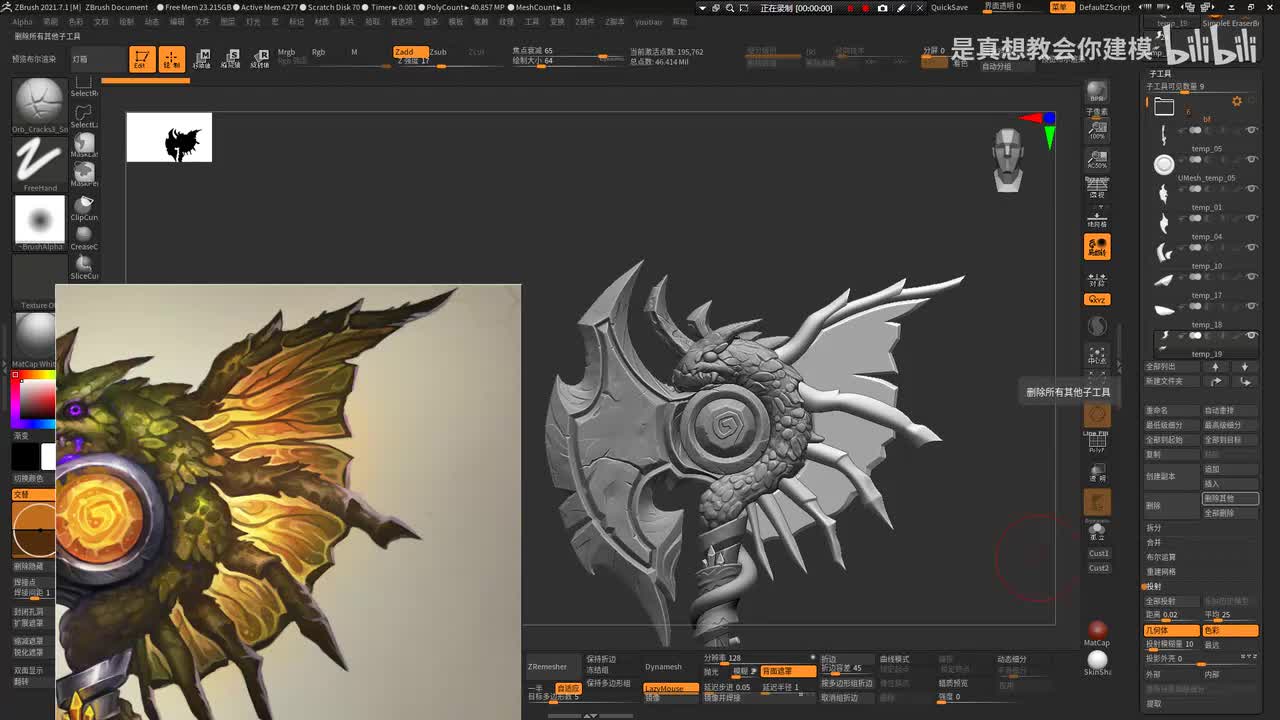
Task: Open the QuickSave menu item
Action: 949,7
